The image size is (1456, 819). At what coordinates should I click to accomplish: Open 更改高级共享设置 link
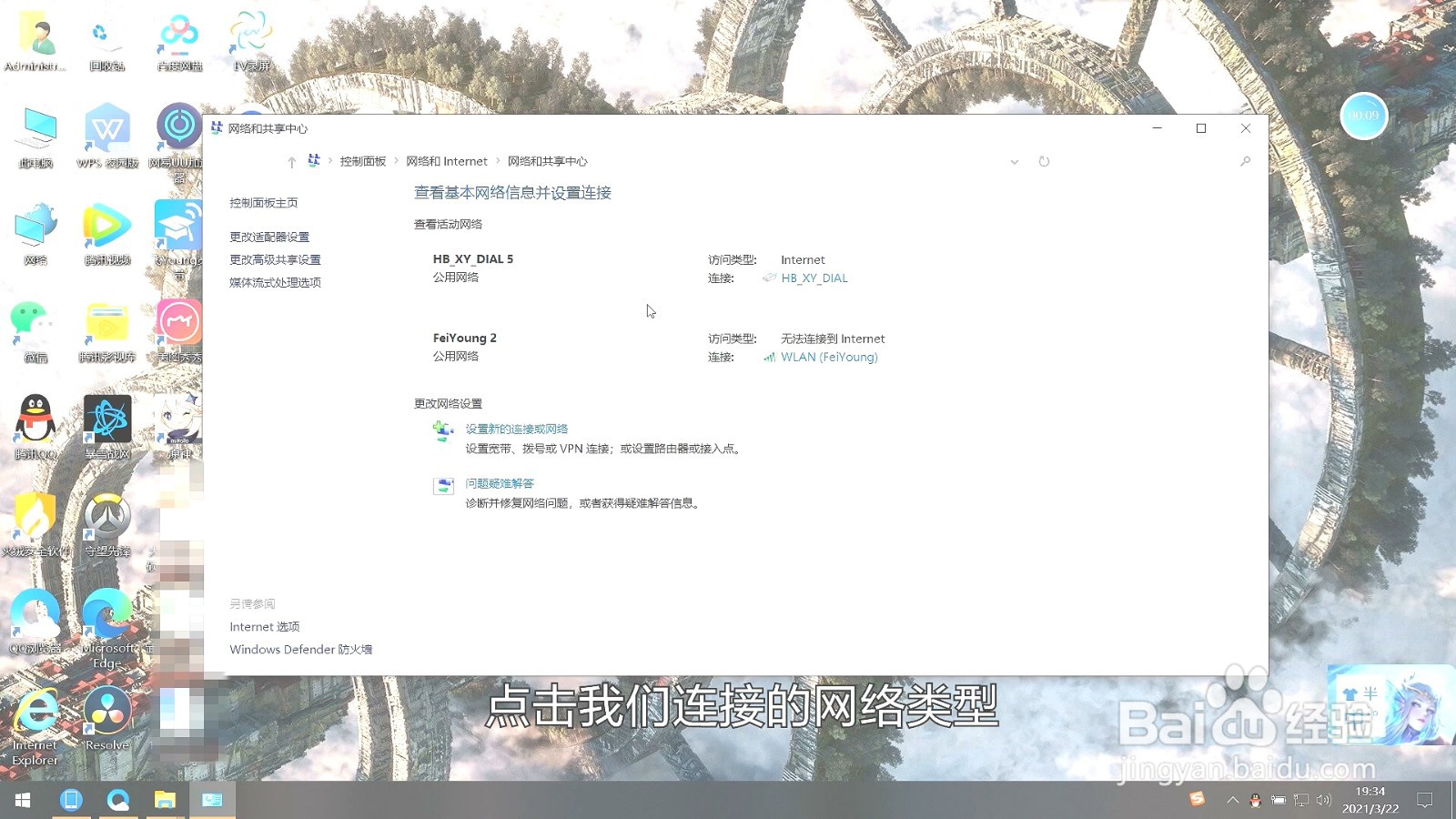(275, 259)
